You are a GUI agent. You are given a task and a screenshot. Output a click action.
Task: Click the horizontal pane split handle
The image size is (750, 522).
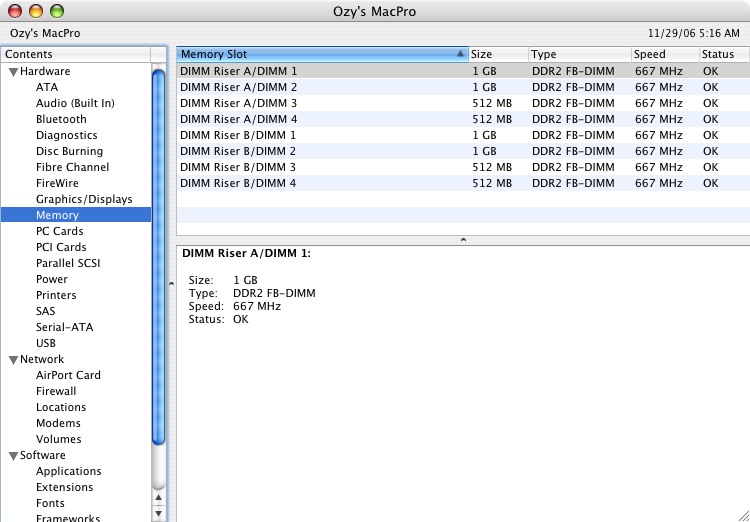pyautogui.click(x=462, y=240)
